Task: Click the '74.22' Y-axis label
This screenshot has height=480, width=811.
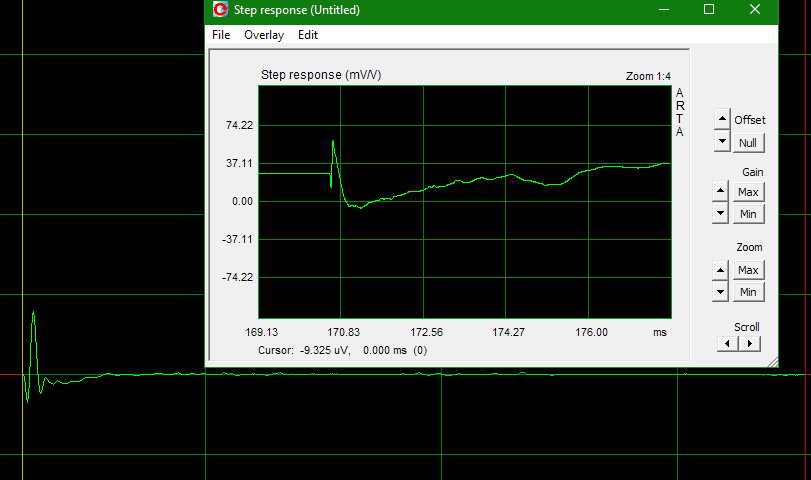Action: click(239, 125)
